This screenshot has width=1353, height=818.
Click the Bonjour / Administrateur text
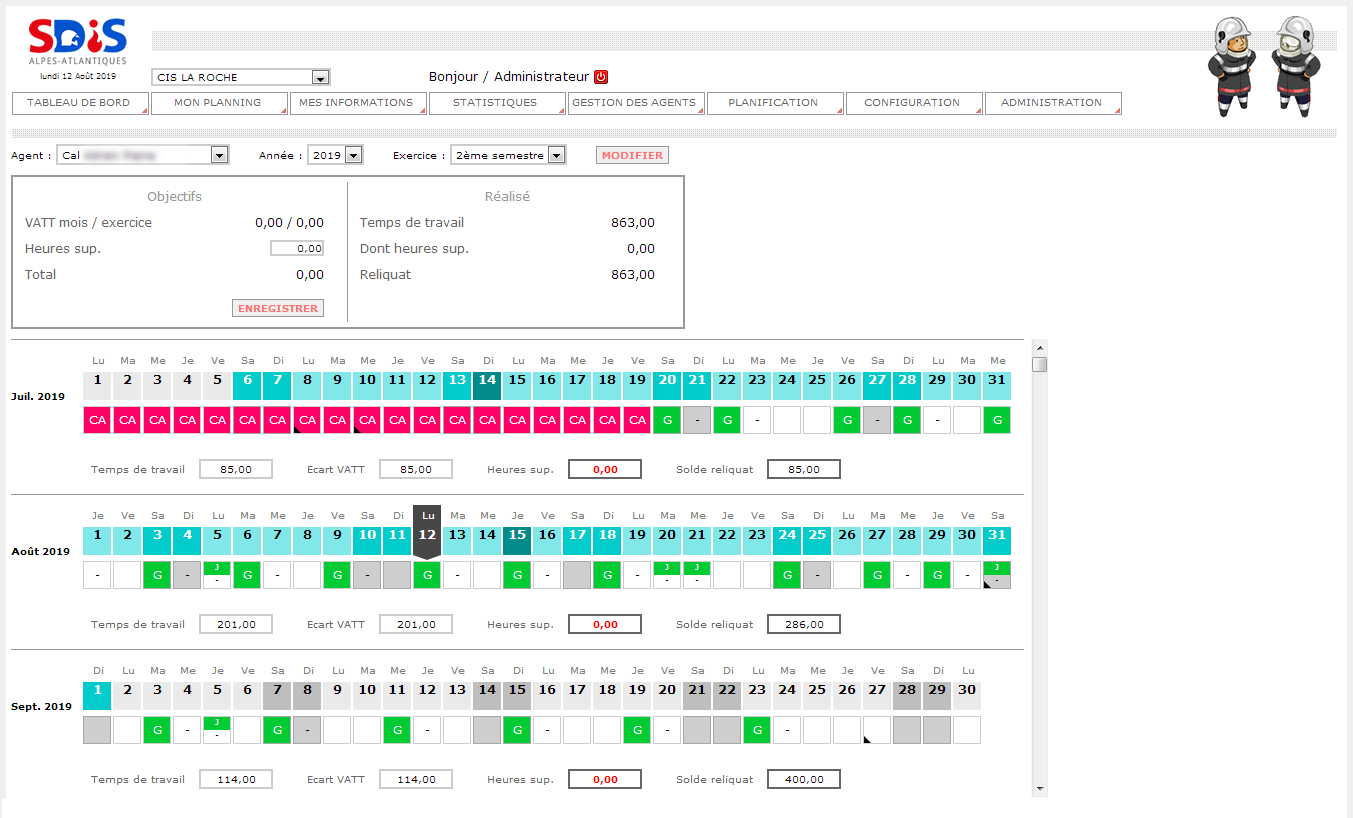click(509, 77)
